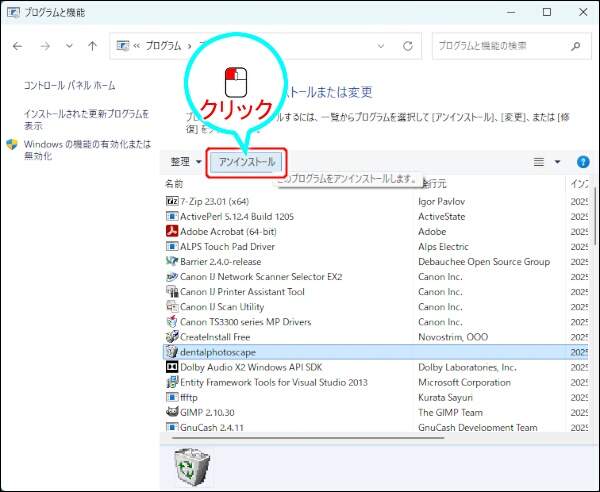Select the Adobe Acrobat icon in list
The height and width of the screenshot is (492, 600).
[x=171, y=231]
